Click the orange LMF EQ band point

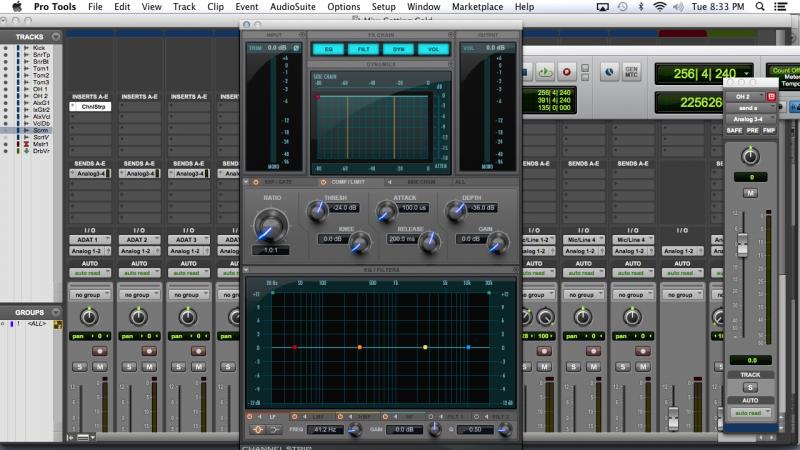point(360,347)
